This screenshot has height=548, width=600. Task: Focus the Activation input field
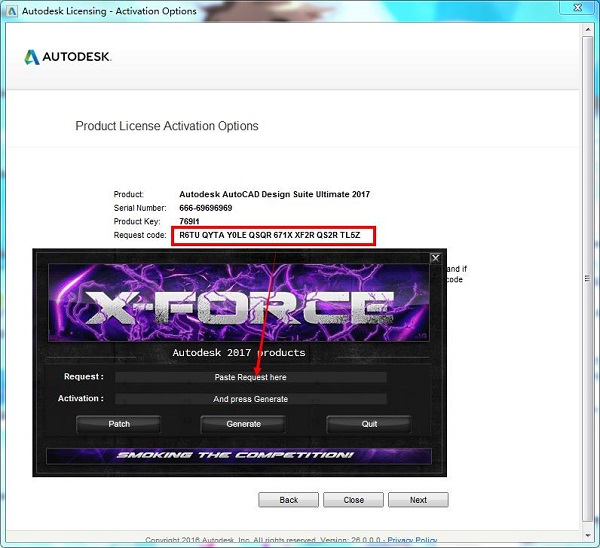(x=250, y=399)
